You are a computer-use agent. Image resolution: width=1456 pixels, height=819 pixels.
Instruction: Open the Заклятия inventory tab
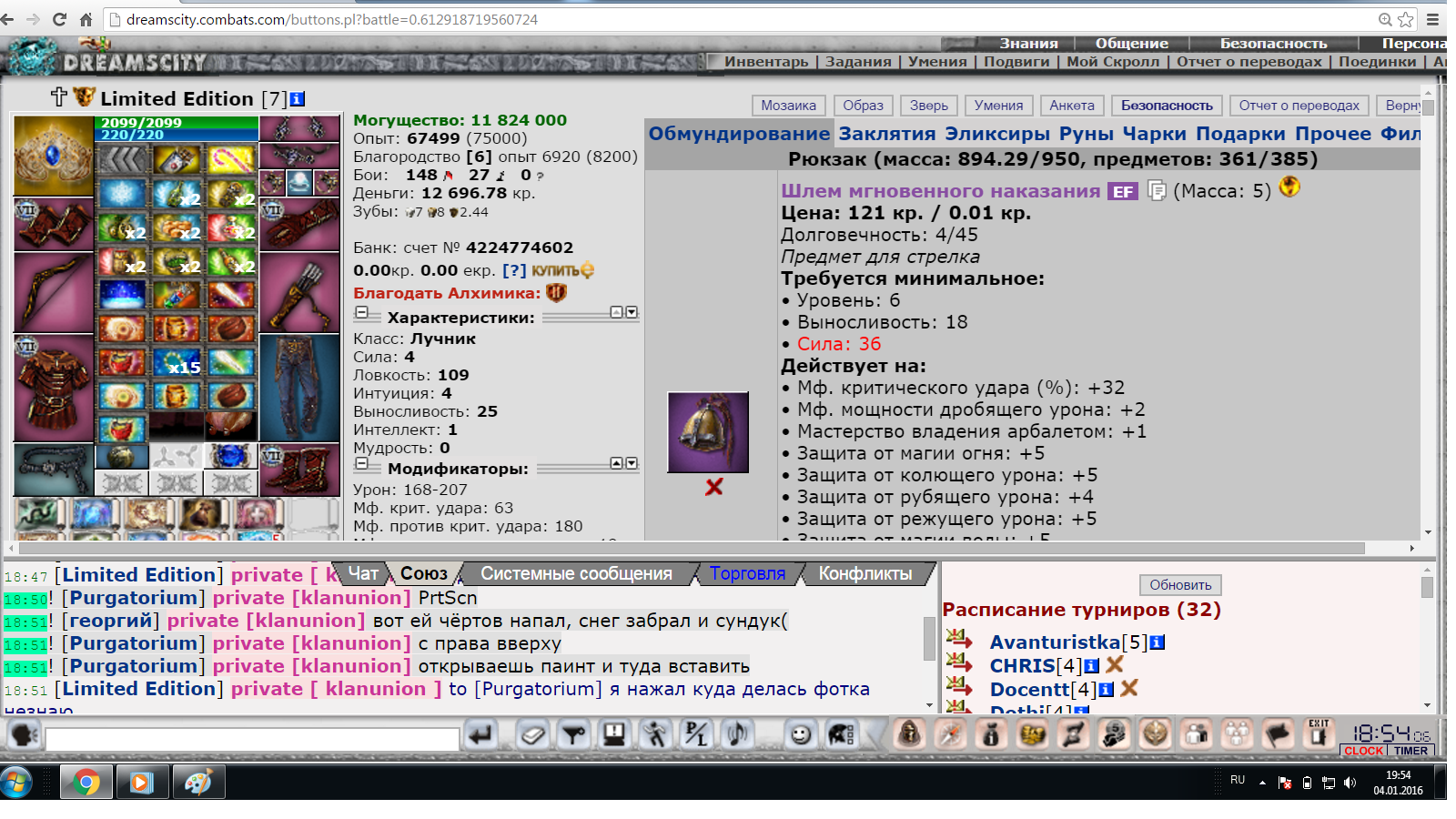pos(887,134)
